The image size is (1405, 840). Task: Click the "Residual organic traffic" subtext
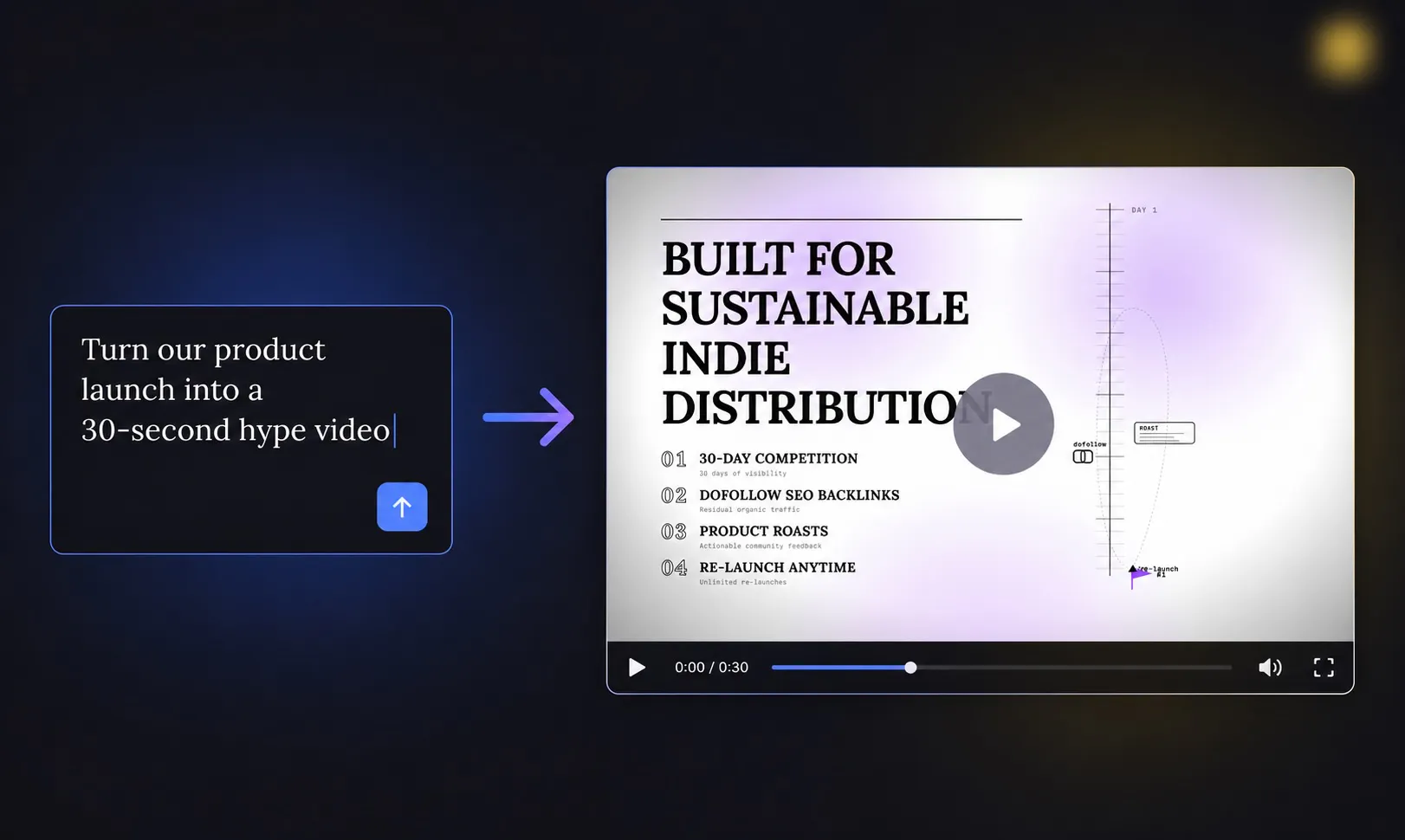coord(749,510)
